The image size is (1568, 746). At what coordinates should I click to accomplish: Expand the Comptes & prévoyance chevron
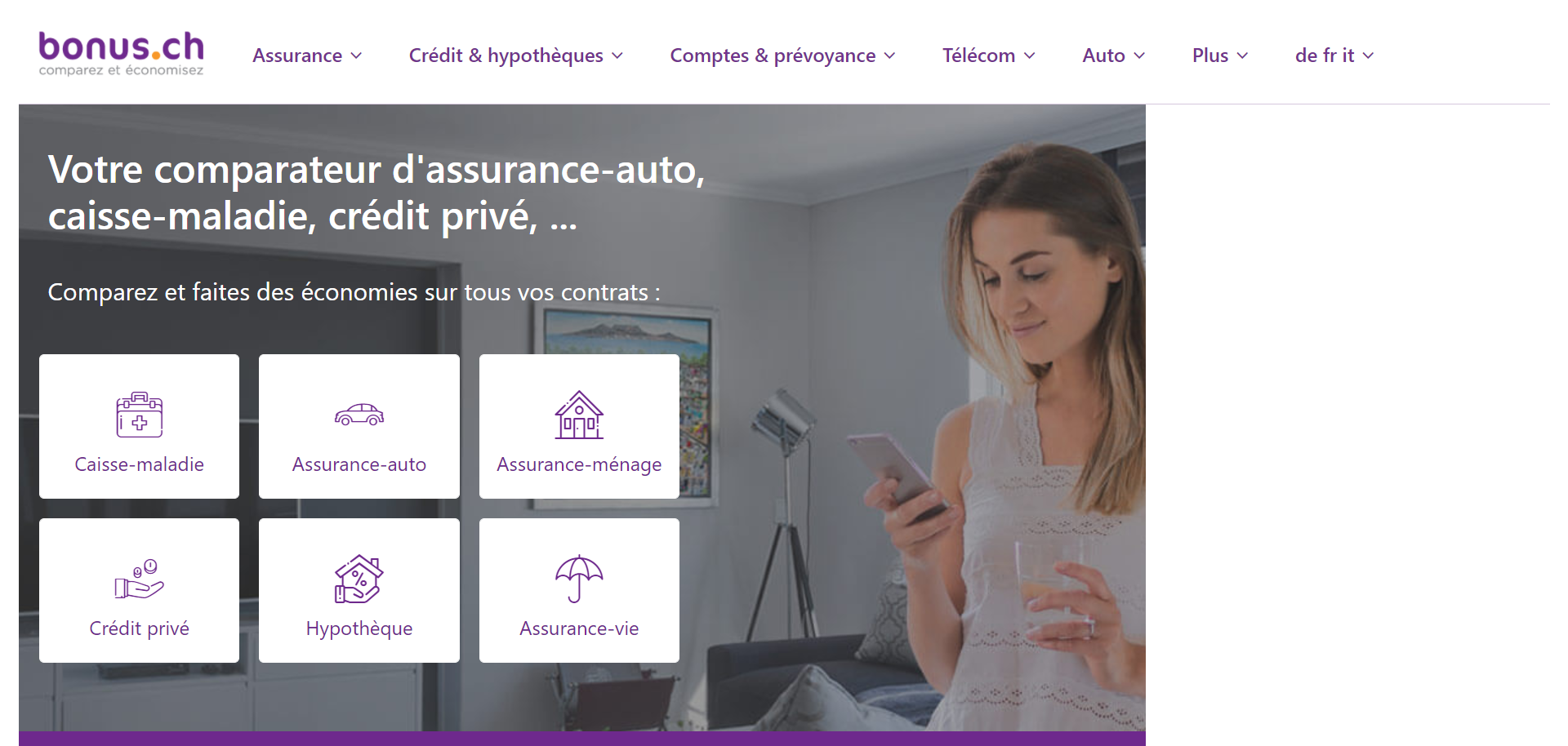[890, 56]
